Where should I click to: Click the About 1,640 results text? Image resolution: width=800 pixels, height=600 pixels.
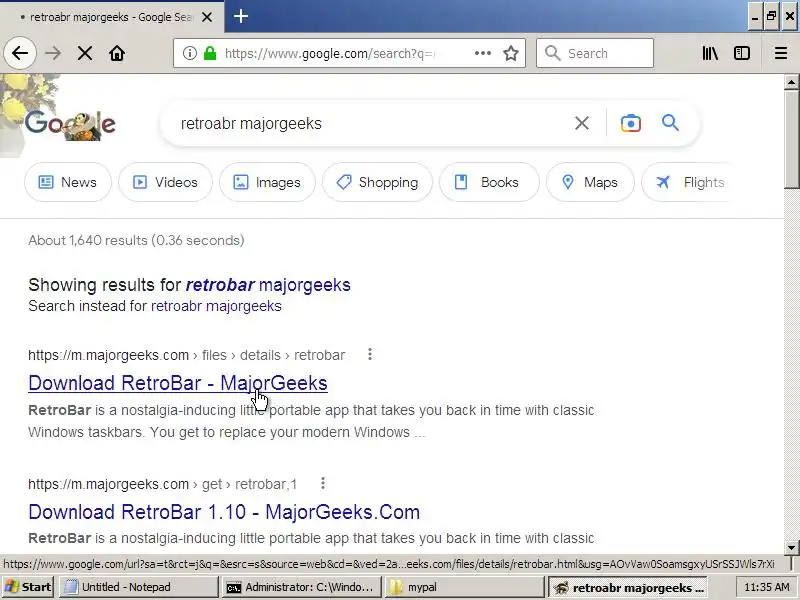click(x=136, y=240)
